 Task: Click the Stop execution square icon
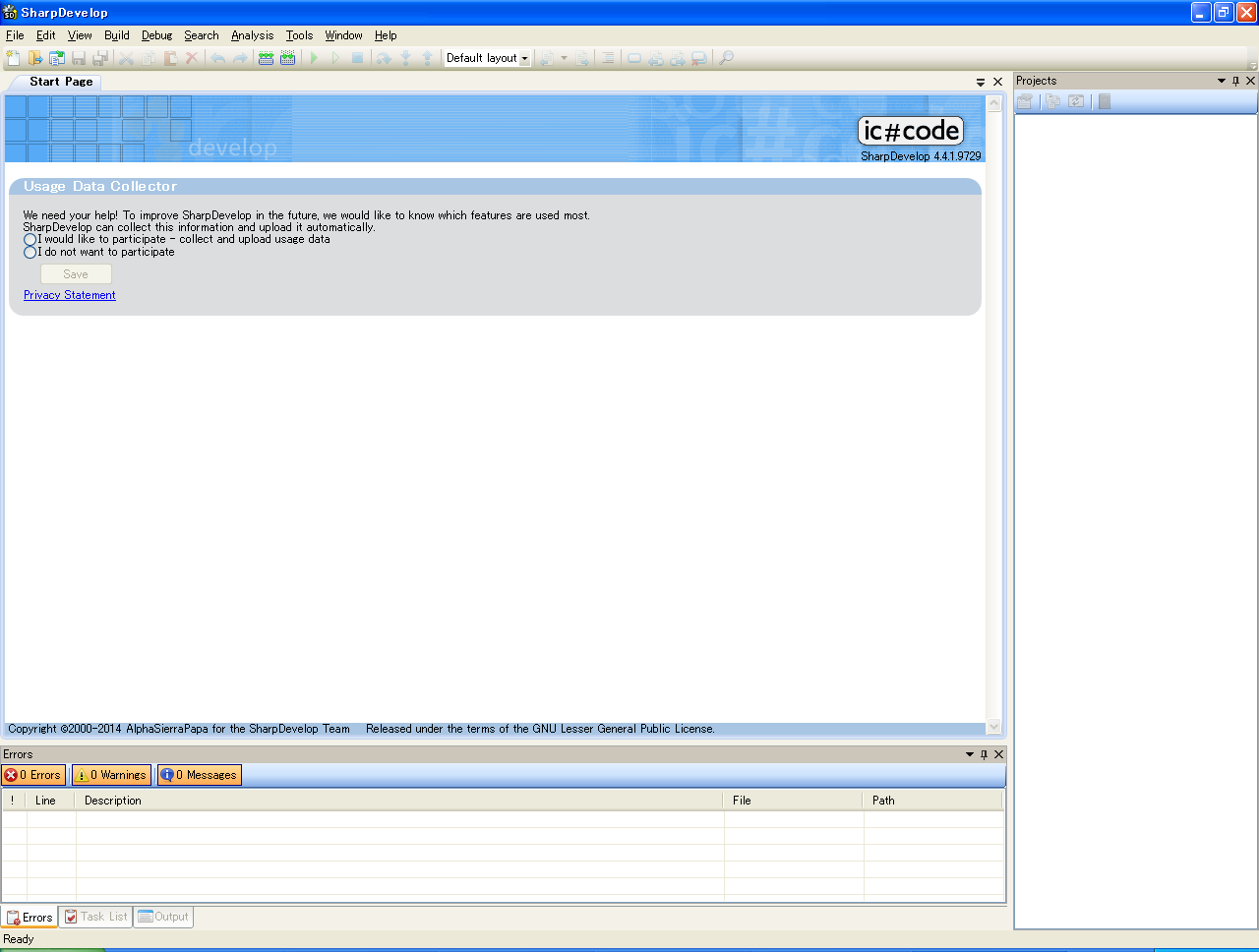357,58
